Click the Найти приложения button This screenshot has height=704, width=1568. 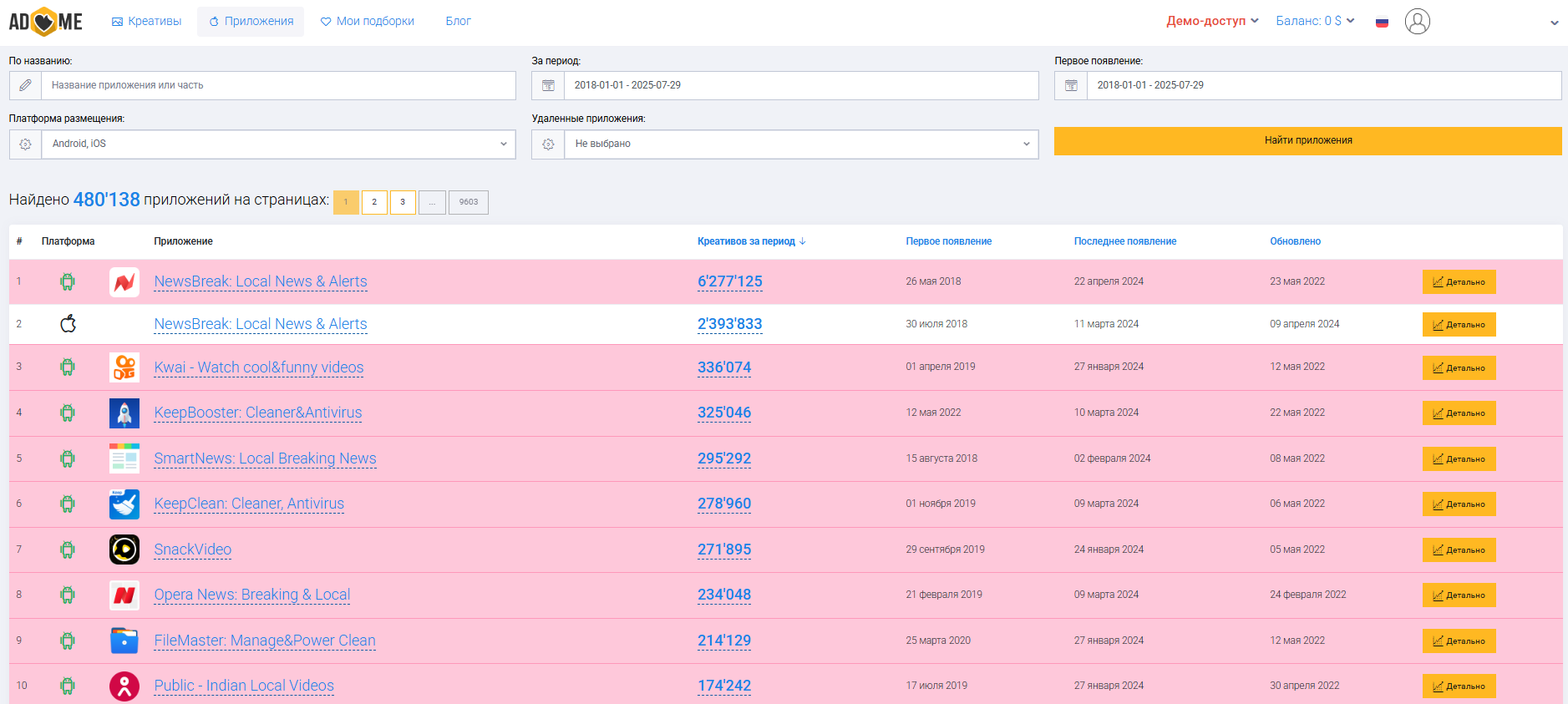pos(1307,140)
